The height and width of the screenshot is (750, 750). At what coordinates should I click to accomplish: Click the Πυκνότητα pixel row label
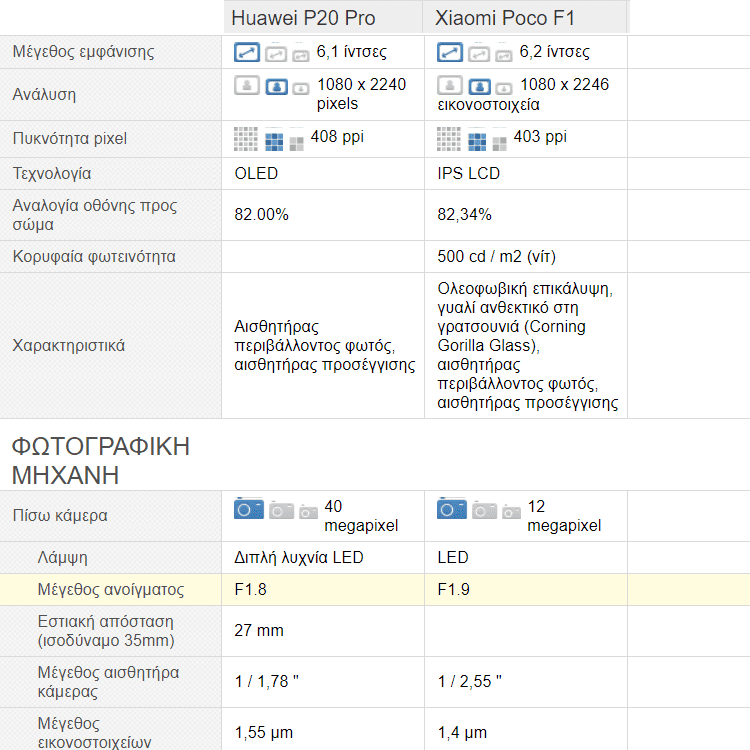tap(70, 139)
